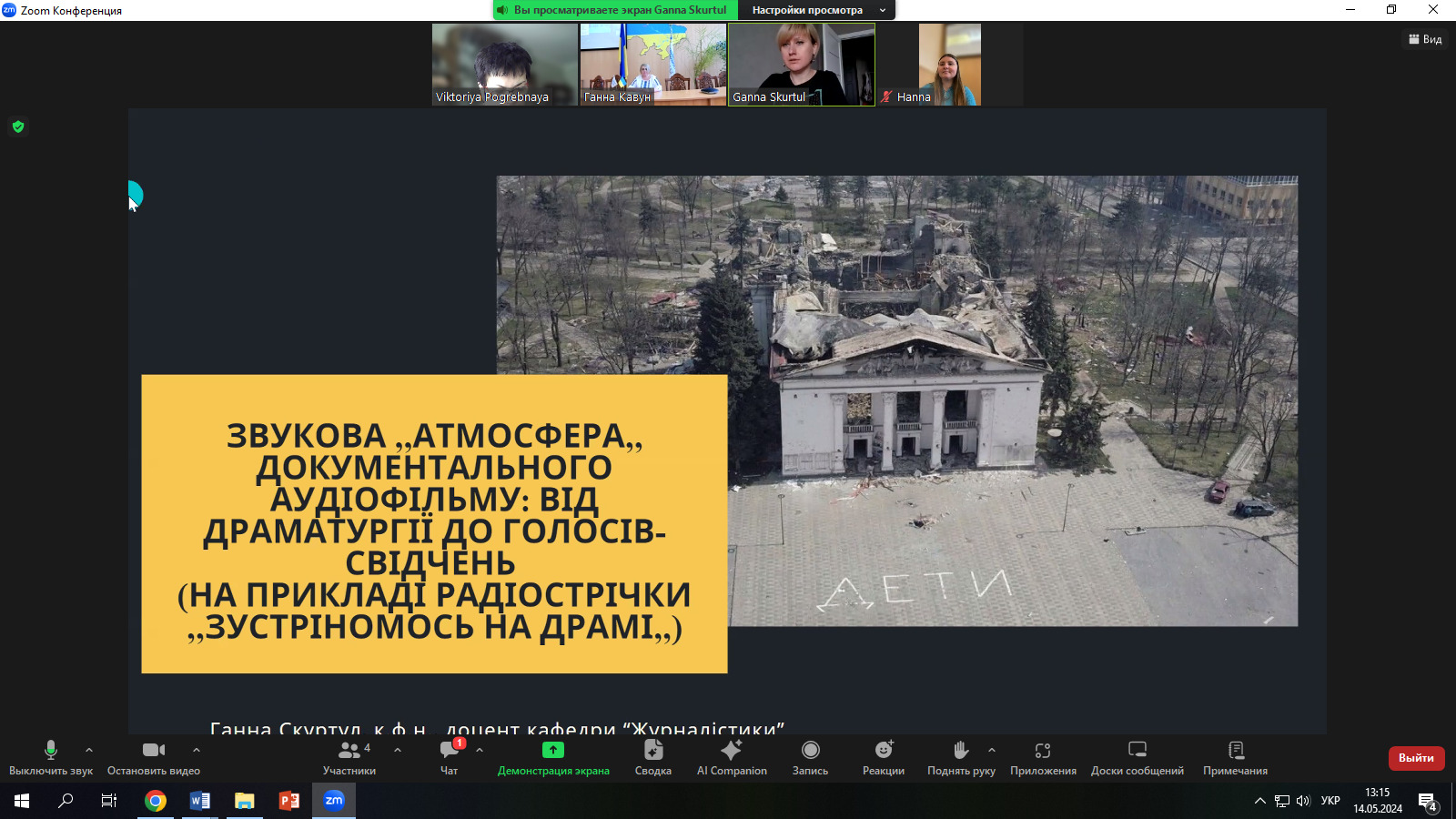This screenshot has height=819, width=1456.
Task: Click the green encryption shield icon
Action: (x=18, y=126)
